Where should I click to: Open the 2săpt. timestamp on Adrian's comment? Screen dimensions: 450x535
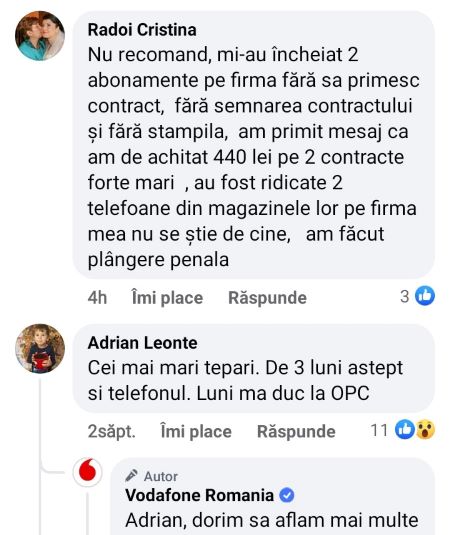click(112, 431)
